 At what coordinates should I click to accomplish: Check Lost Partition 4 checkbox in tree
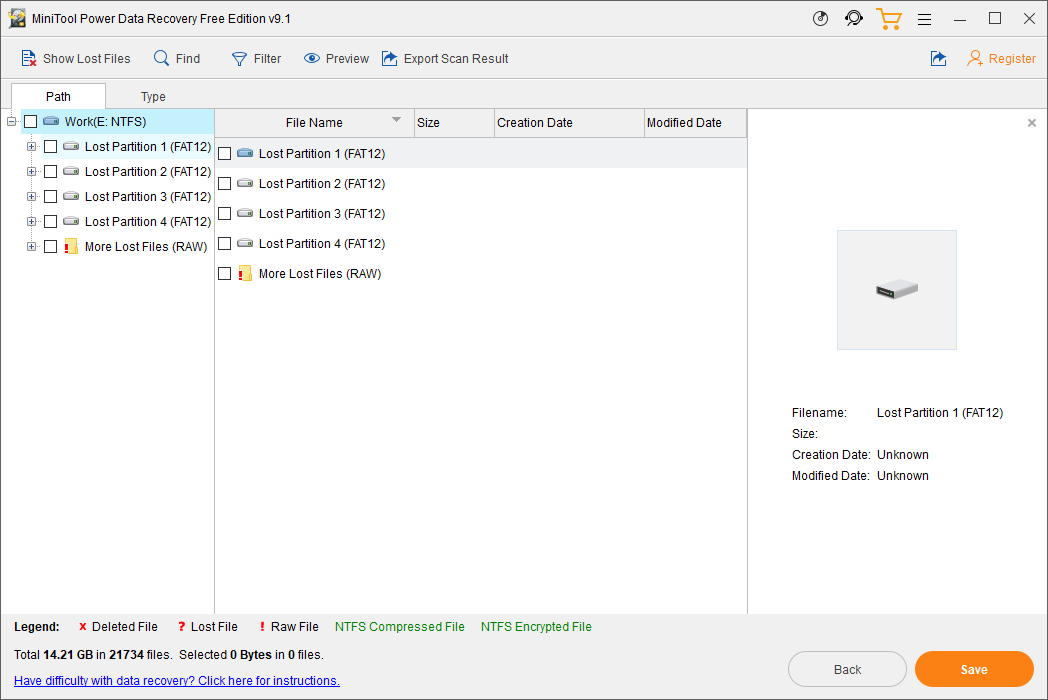(50, 221)
